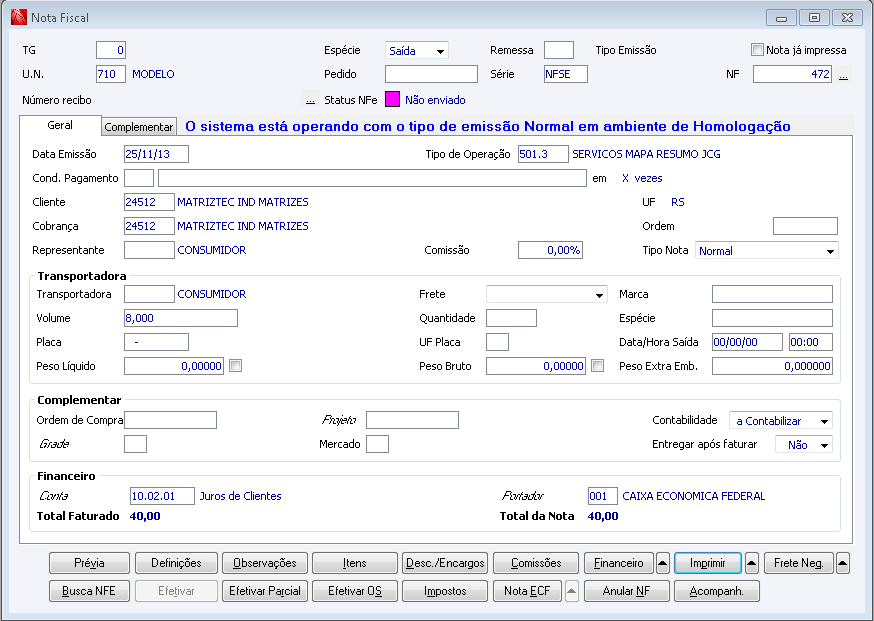Viewport: 874px width, 621px height.
Task: Check the Nota já impressa checkbox
Action: [757, 50]
